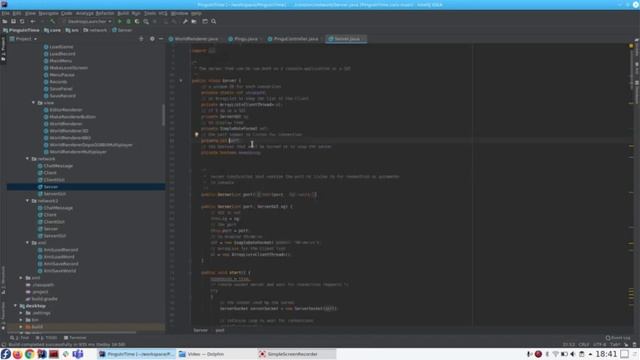Launch Firefox from the taskbar
Image resolution: width=640 pixels, height=360 pixels.
coord(18,354)
